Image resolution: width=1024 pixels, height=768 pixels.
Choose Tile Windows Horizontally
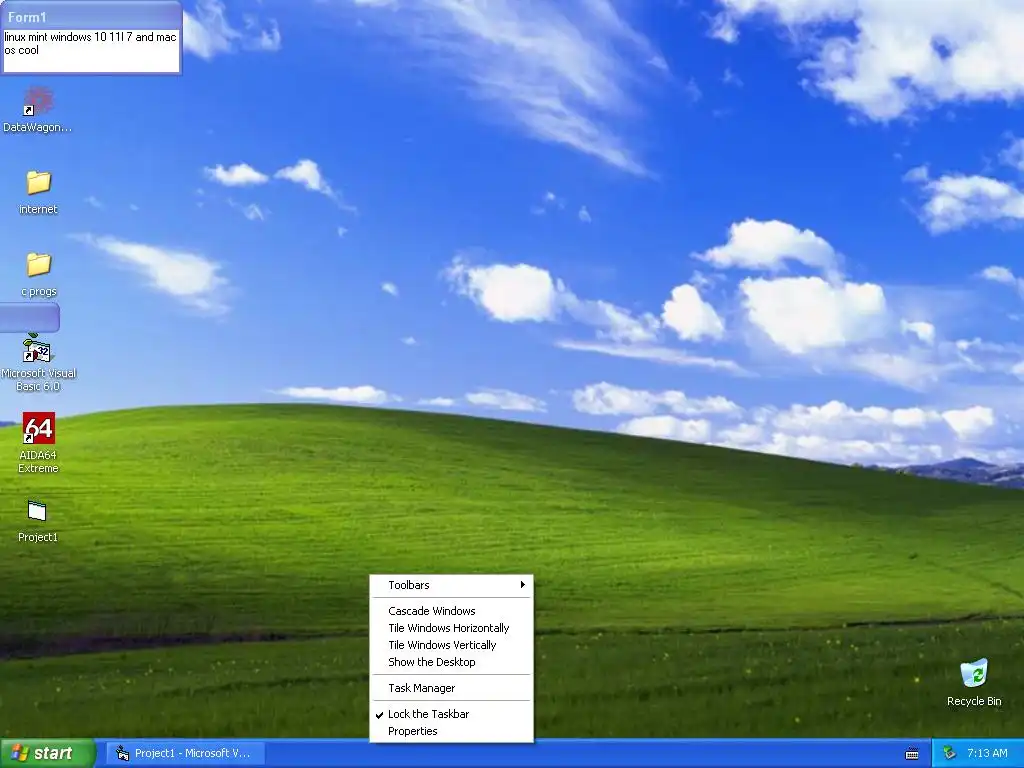(x=451, y=628)
